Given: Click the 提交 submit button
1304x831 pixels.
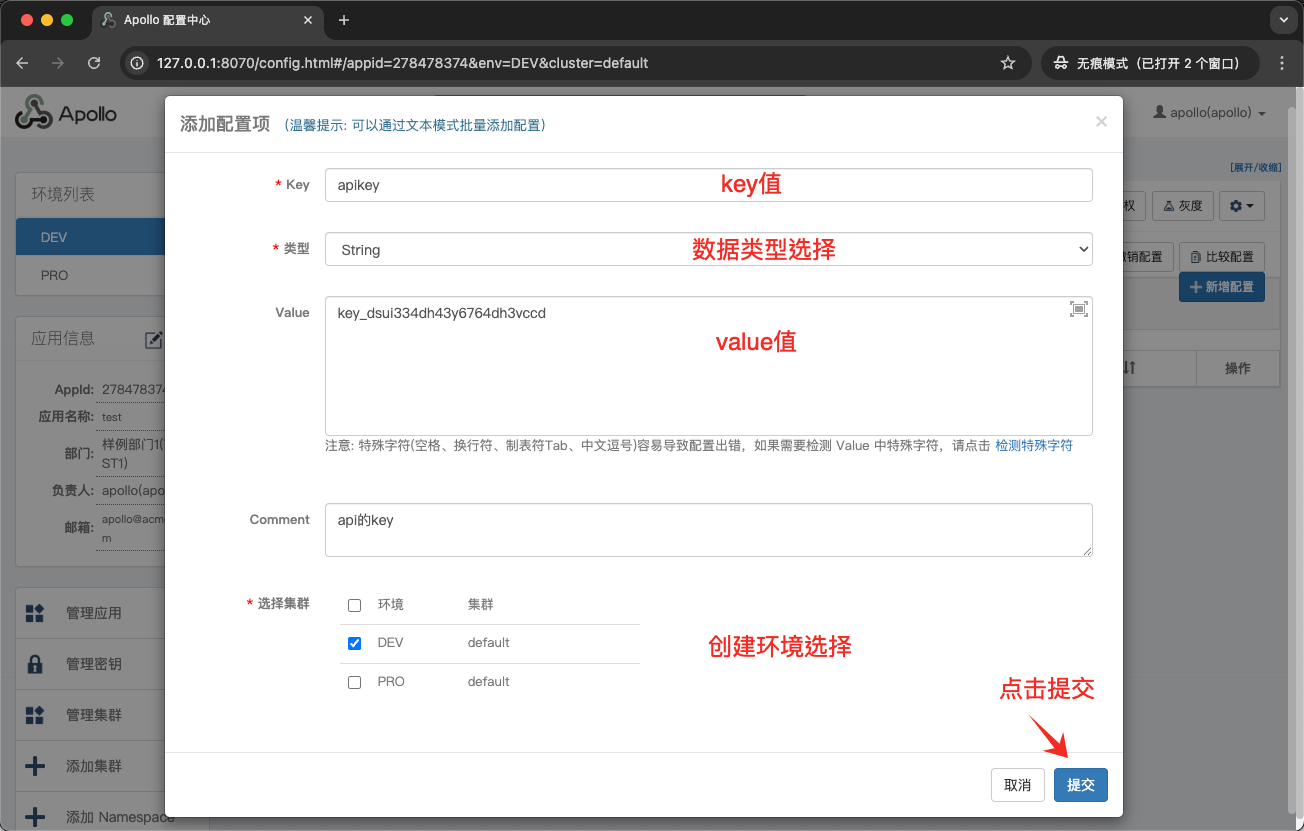Looking at the screenshot, I should tap(1080, 785).
